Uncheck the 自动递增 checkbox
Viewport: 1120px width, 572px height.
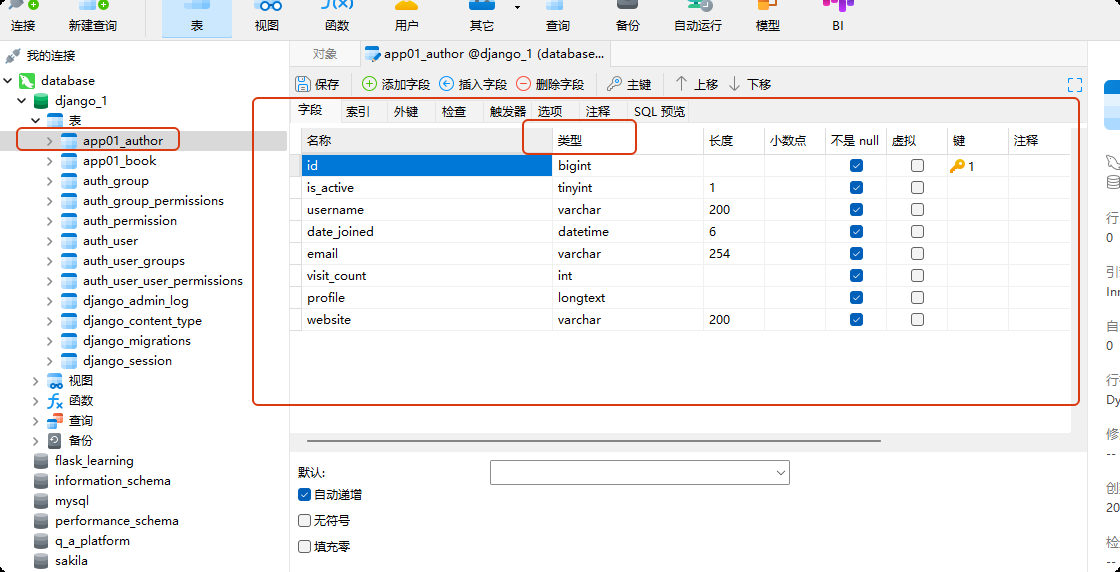pos(304,495)
